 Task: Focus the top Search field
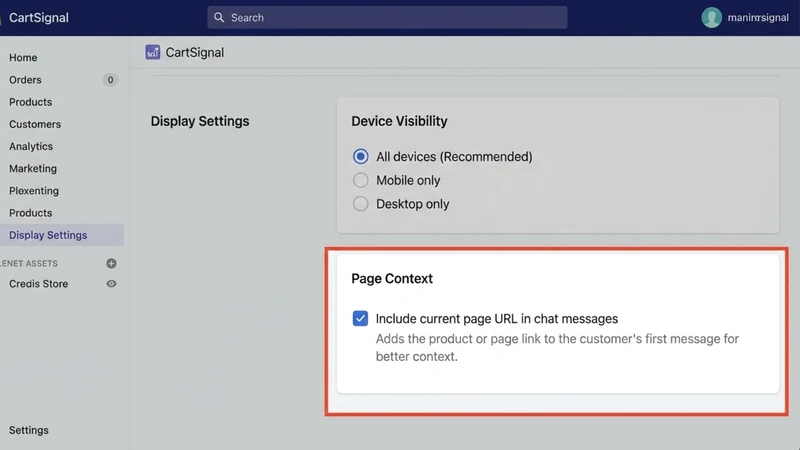(x=387, y=17)
